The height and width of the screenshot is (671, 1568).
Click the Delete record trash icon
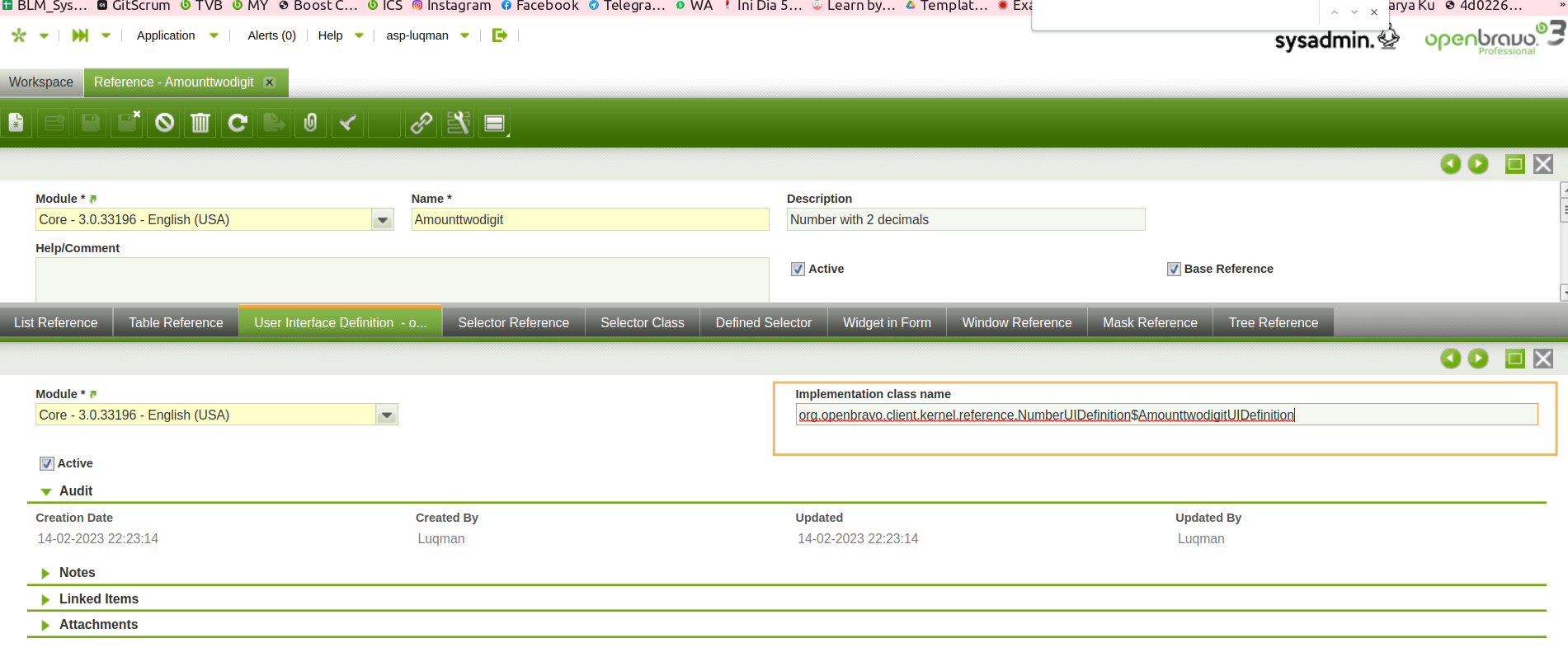coord(200,124)
